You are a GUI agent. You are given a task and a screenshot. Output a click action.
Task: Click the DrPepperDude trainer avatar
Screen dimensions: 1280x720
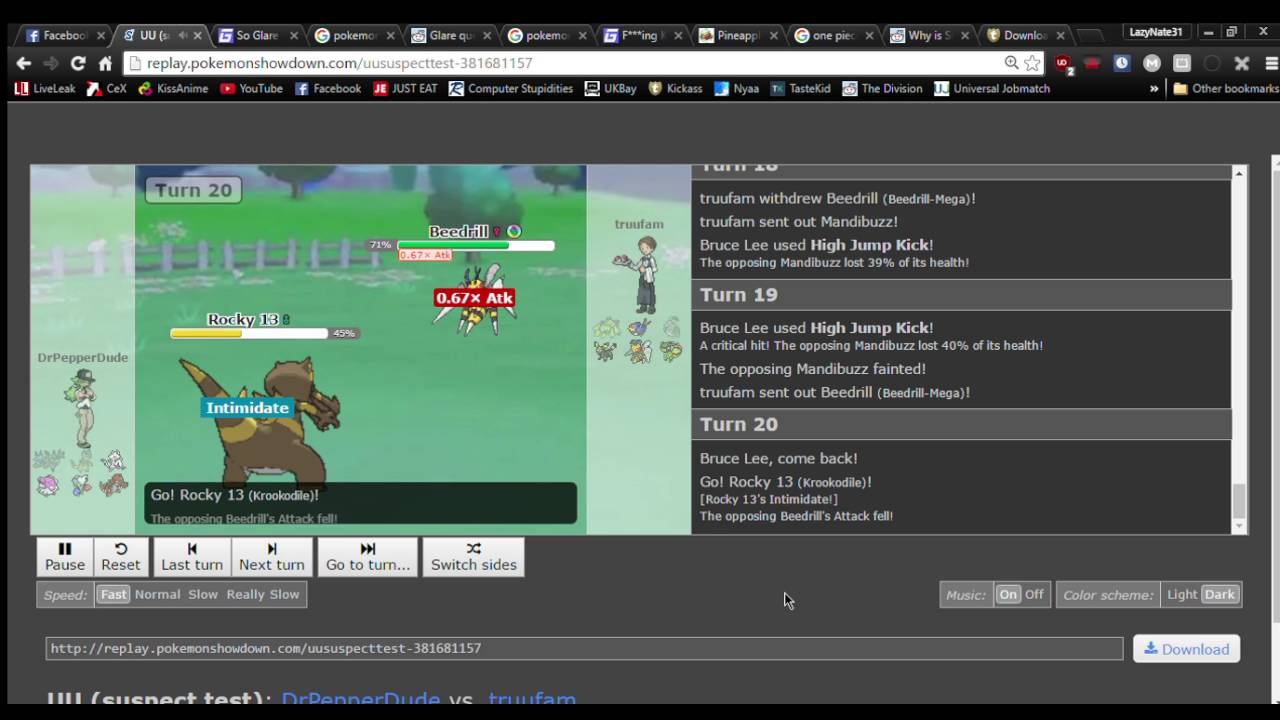(x=84, y=408)
